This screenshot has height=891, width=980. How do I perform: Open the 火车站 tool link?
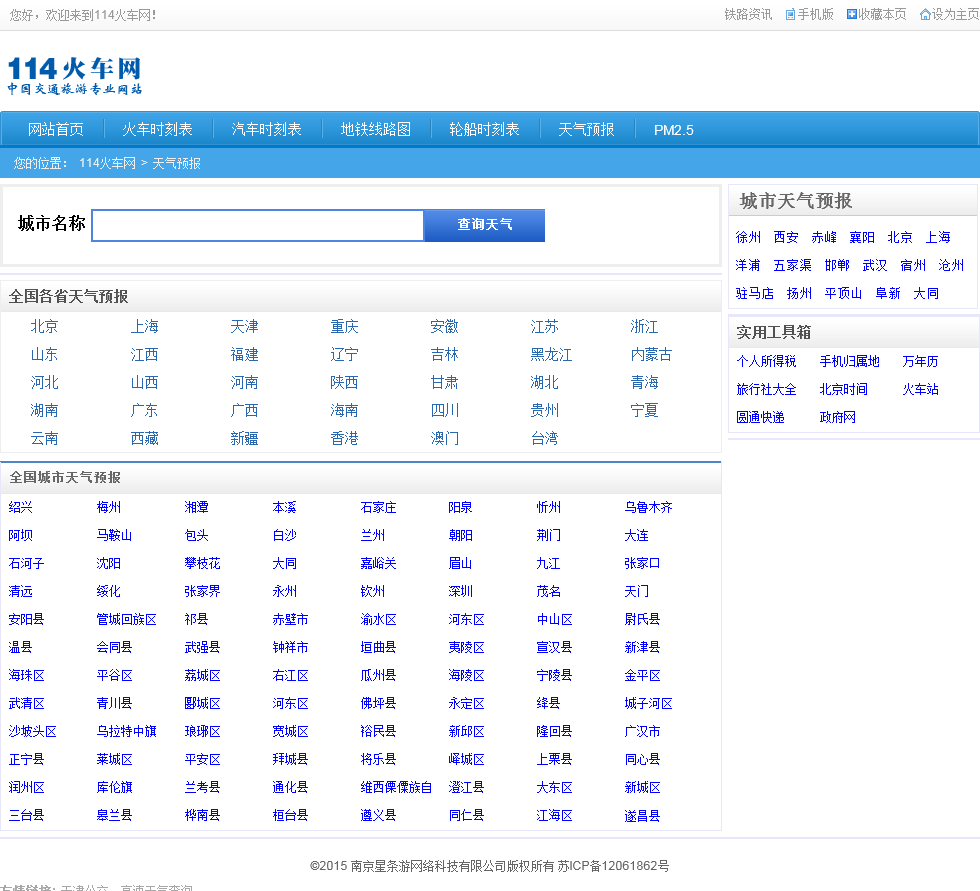click(x=920, y=389)
